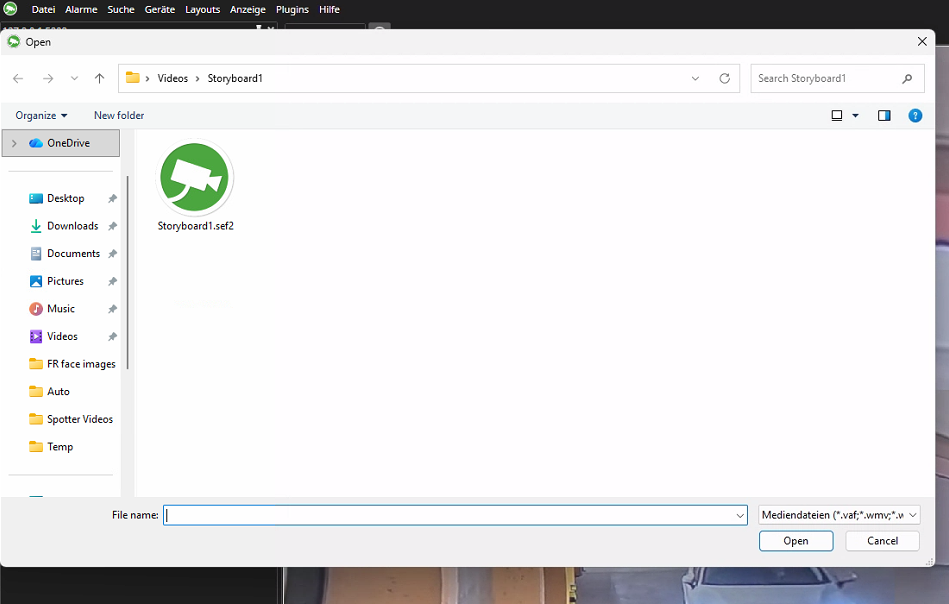Expand the OneDrive tree node
The height and width of the screenshot is (604, 949).
pyautogui.click(x=14, y=143)
